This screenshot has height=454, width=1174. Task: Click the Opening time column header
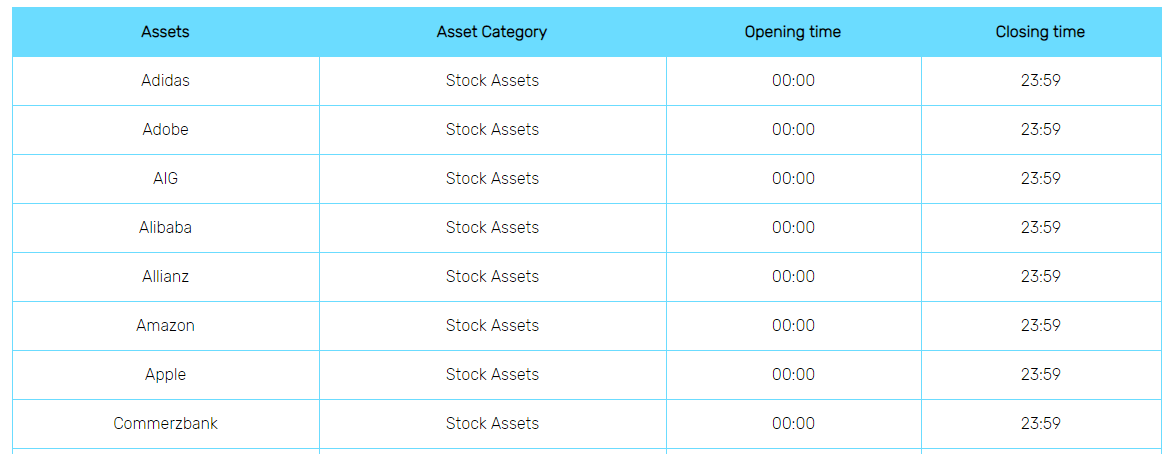pyautogui.click(x=793, y=32)
